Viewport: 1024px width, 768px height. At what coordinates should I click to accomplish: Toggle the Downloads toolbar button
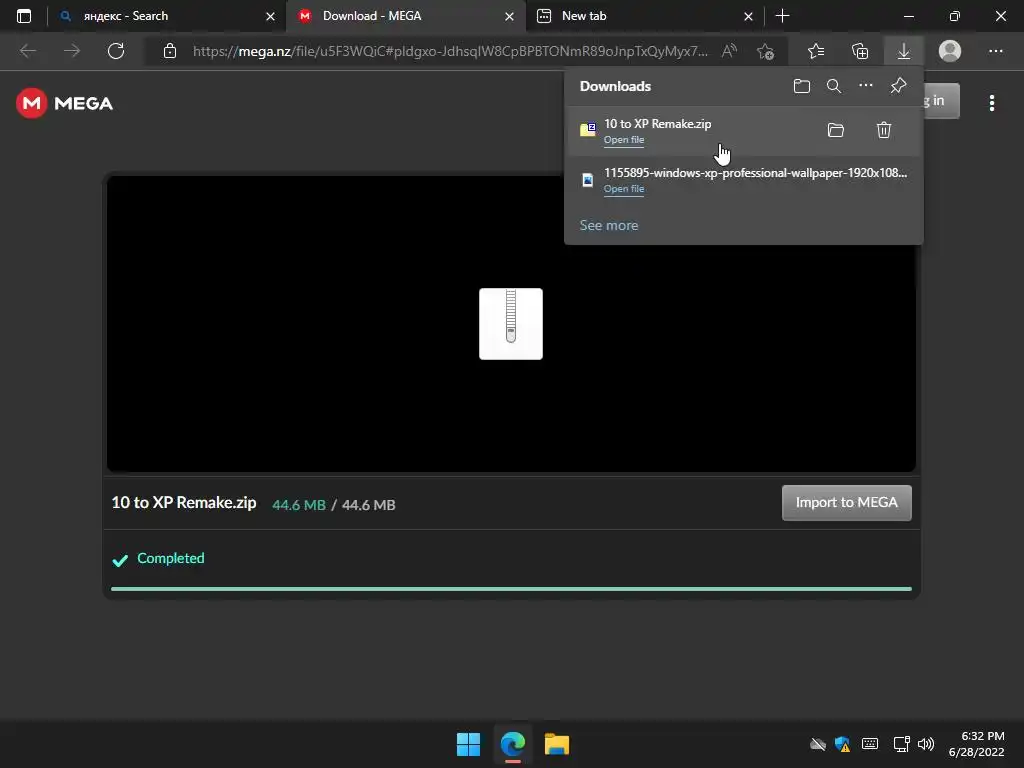[904, 51]
